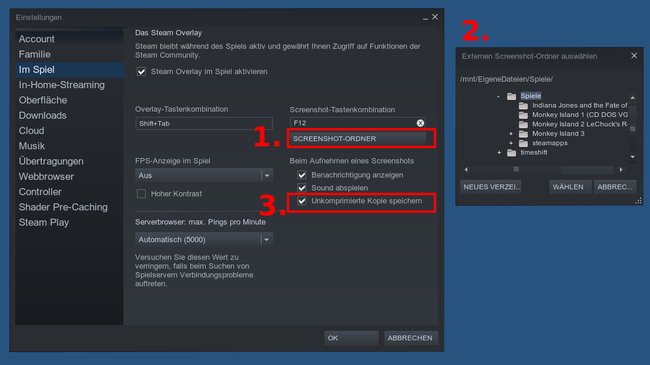Screen dimensions: 650x365
Task: Expand the steamapps folder node
Action: click(x=511, y=144)
